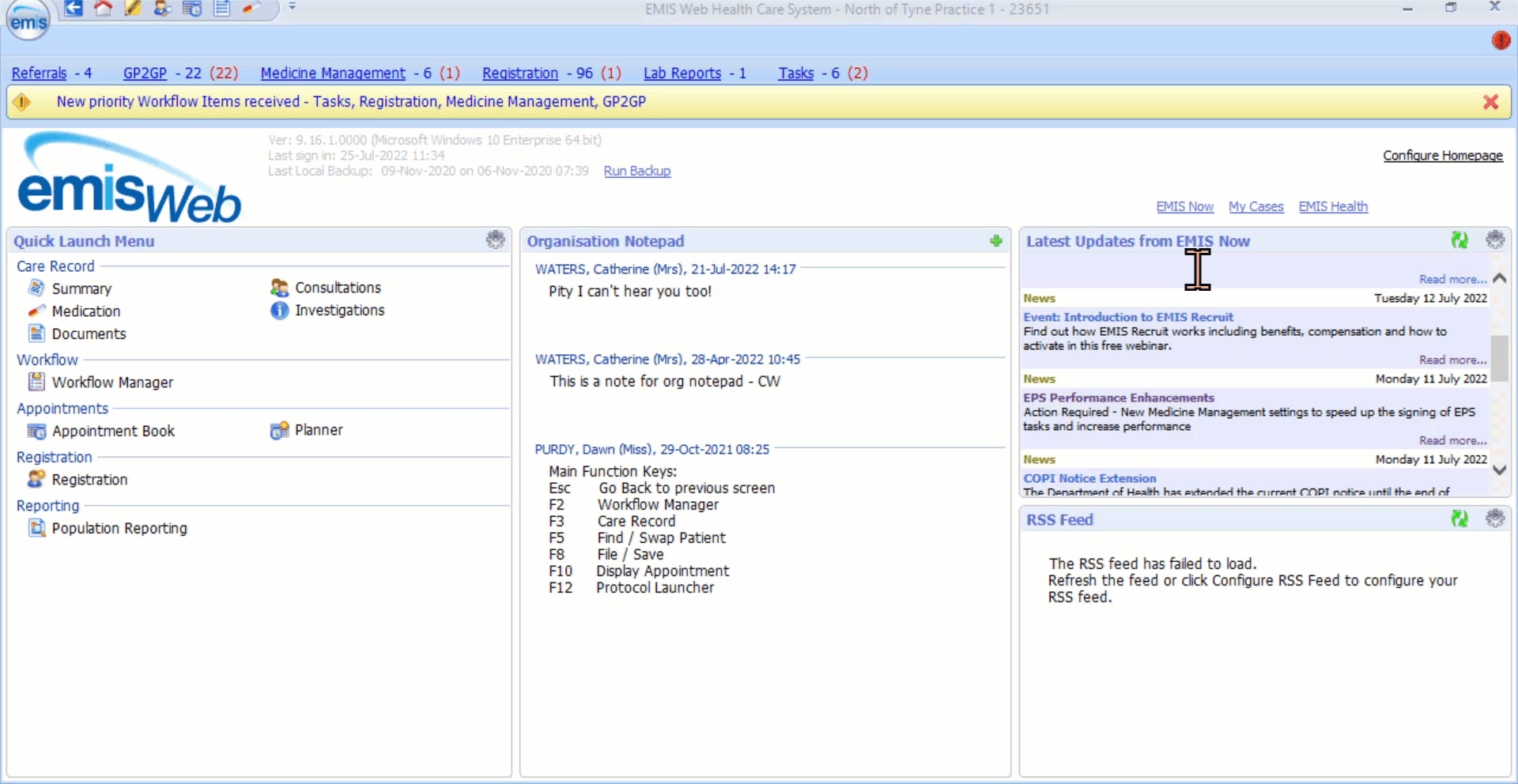1518x784 pixels.
Task: Click the yellow warning diamond icon
Action: [22, 102]
